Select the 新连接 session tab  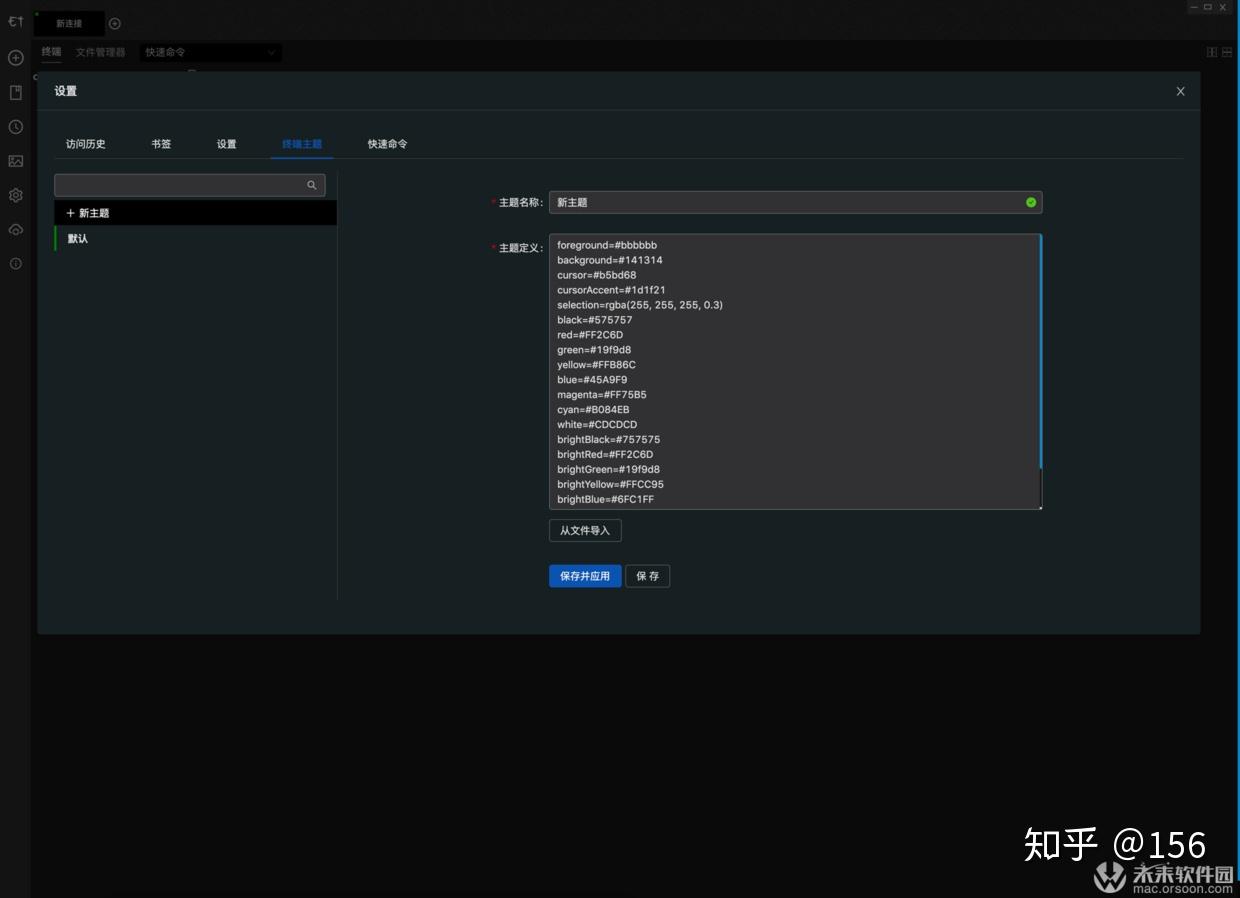coord(69,23)
